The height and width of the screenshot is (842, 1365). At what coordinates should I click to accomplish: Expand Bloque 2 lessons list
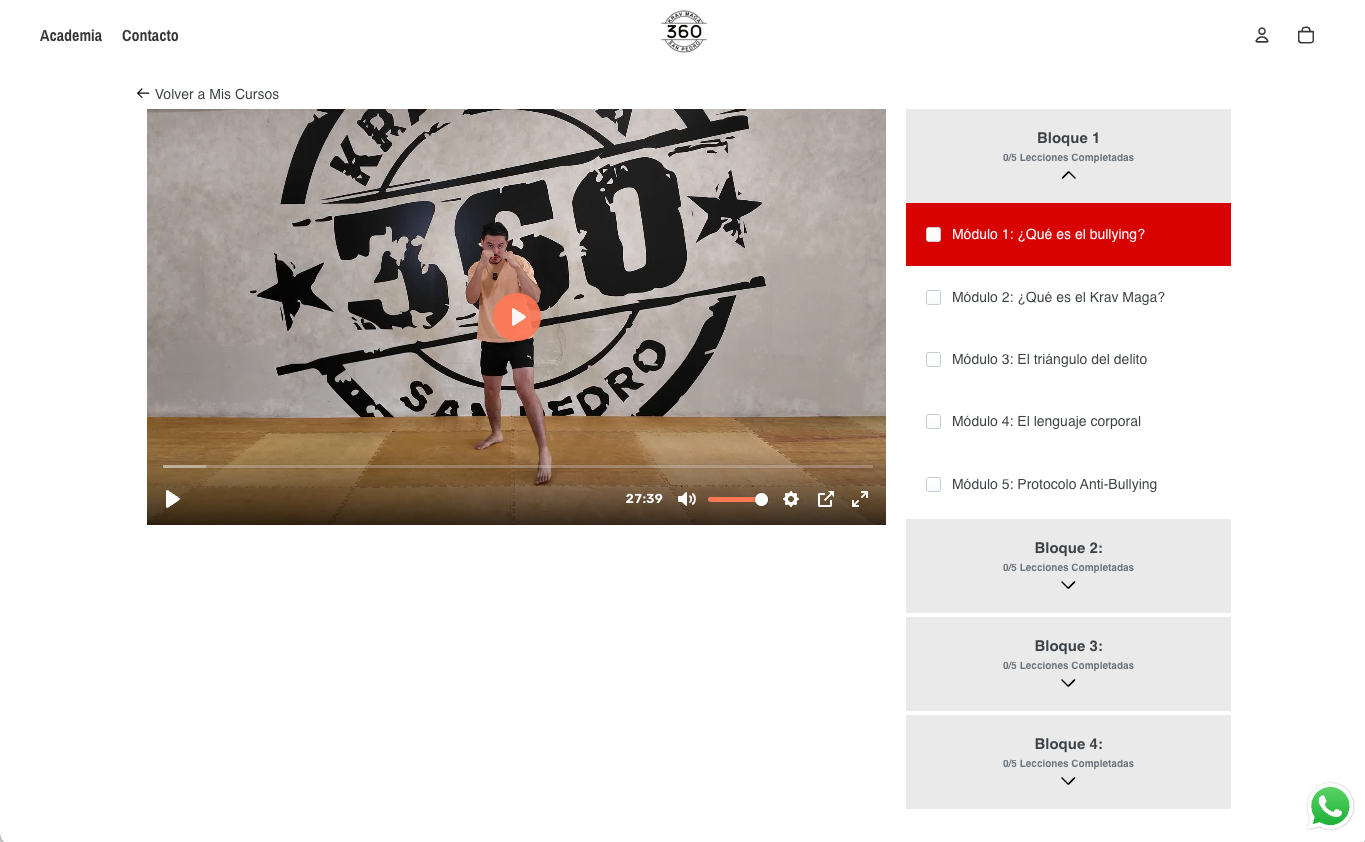pos(1068,585)
